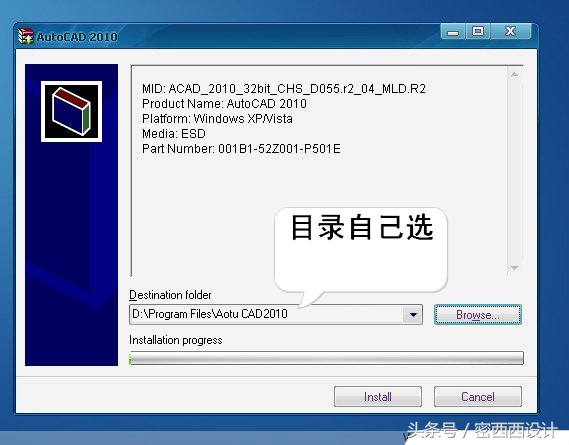Image resolution: width=569 pixels, height=445 pixels.
Task: Click the Browse... button
Action: [478, 315]
